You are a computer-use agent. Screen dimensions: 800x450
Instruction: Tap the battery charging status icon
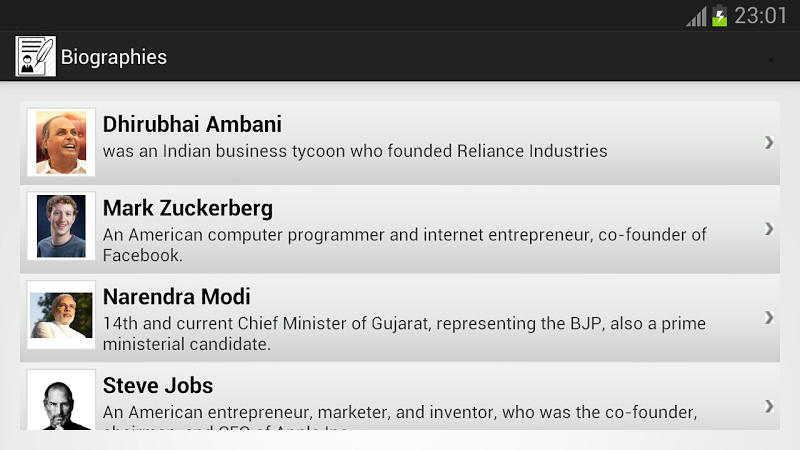[x=719, y=16]
